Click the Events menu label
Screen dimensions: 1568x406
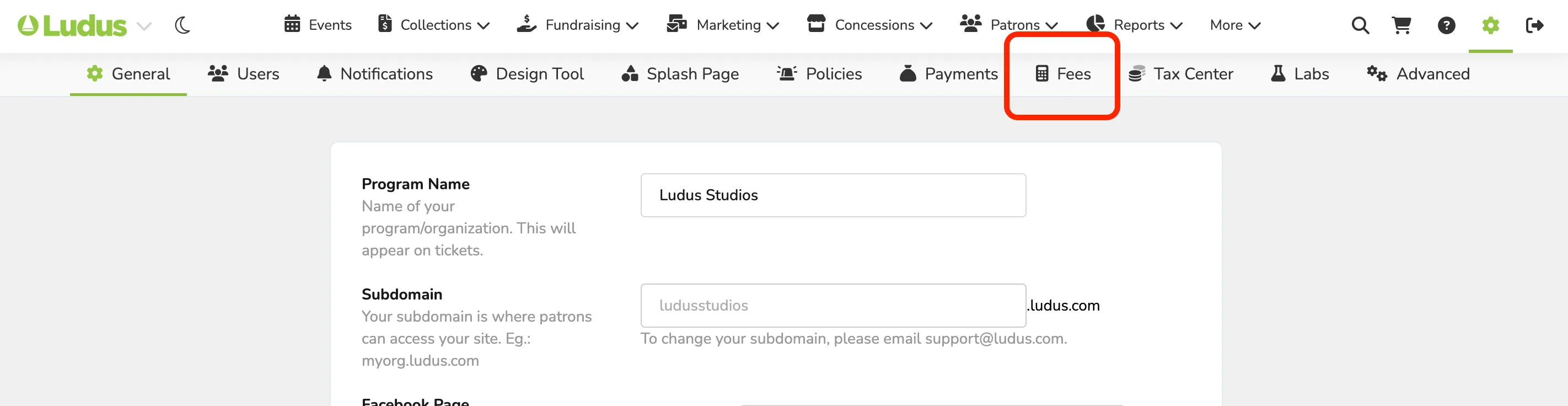(x=330, y=25)
